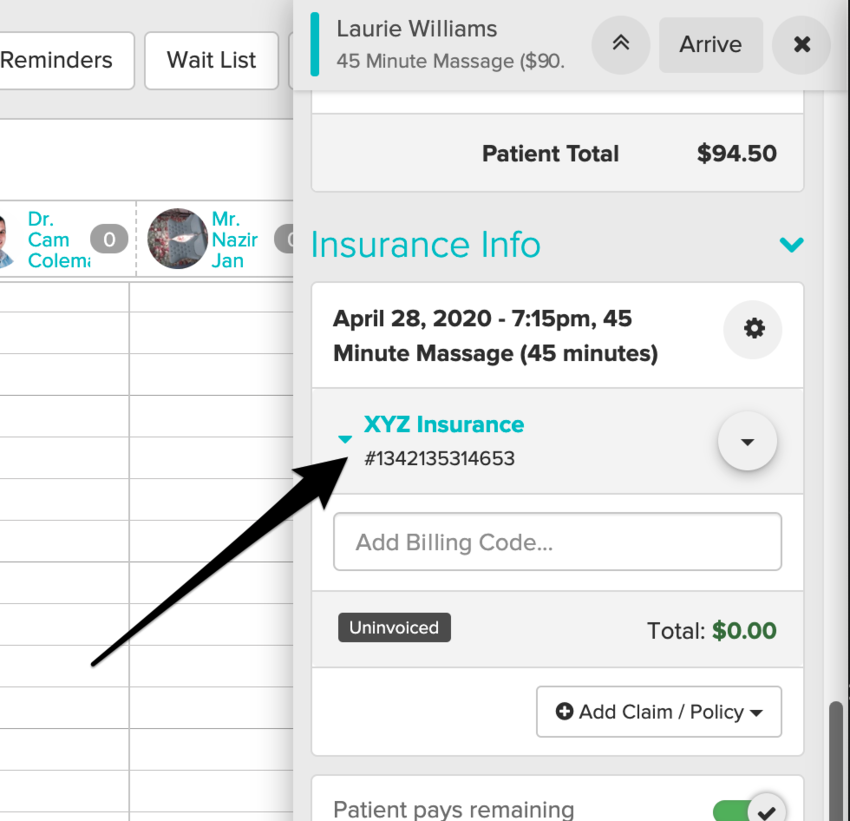Click Dr. Cam Coleman's avatar photo

coord(6,240)
